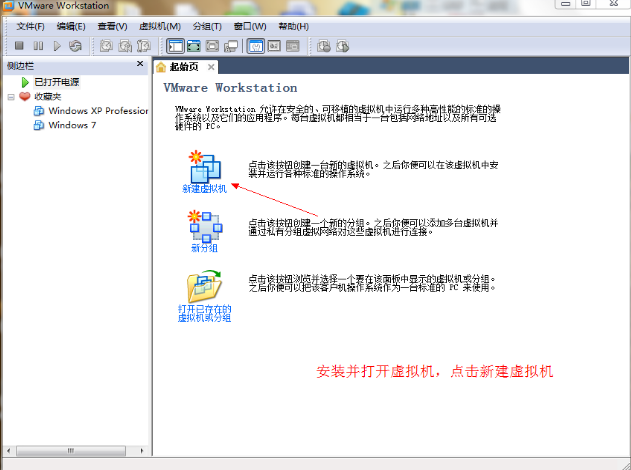Click the 新分组 large icon
The image size is (631, 470).
click(205, 226)
